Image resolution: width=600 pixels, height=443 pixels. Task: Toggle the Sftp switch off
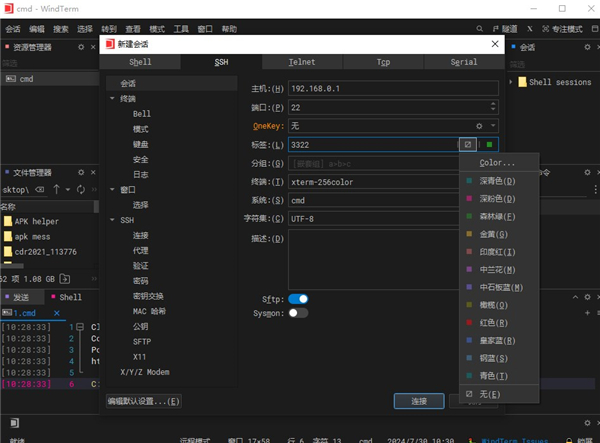click(298, 298)
